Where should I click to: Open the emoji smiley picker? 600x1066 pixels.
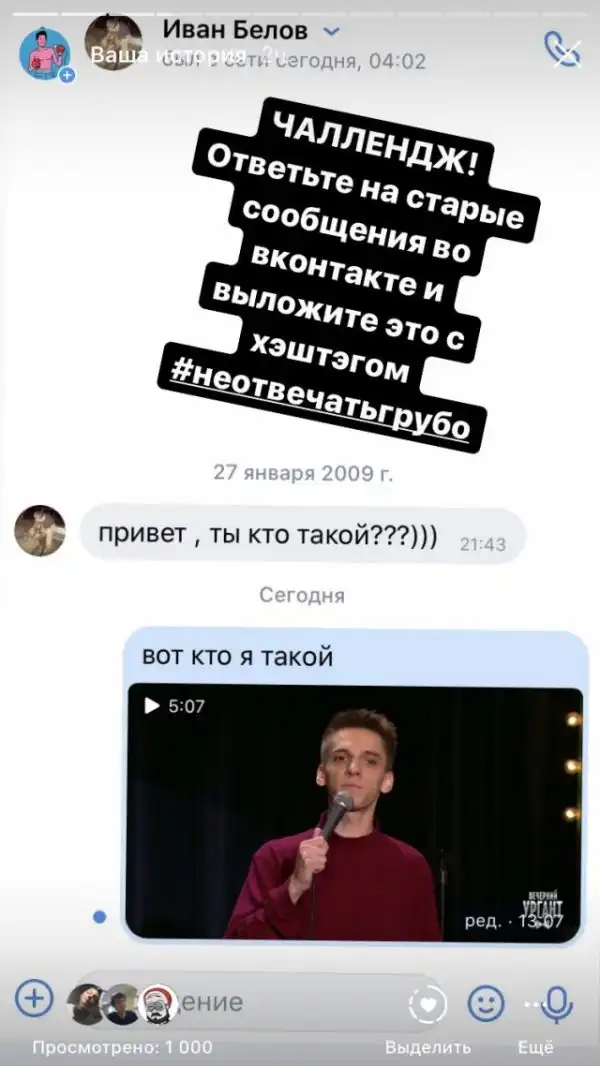pyautogui.click(x=487, y=1003)
